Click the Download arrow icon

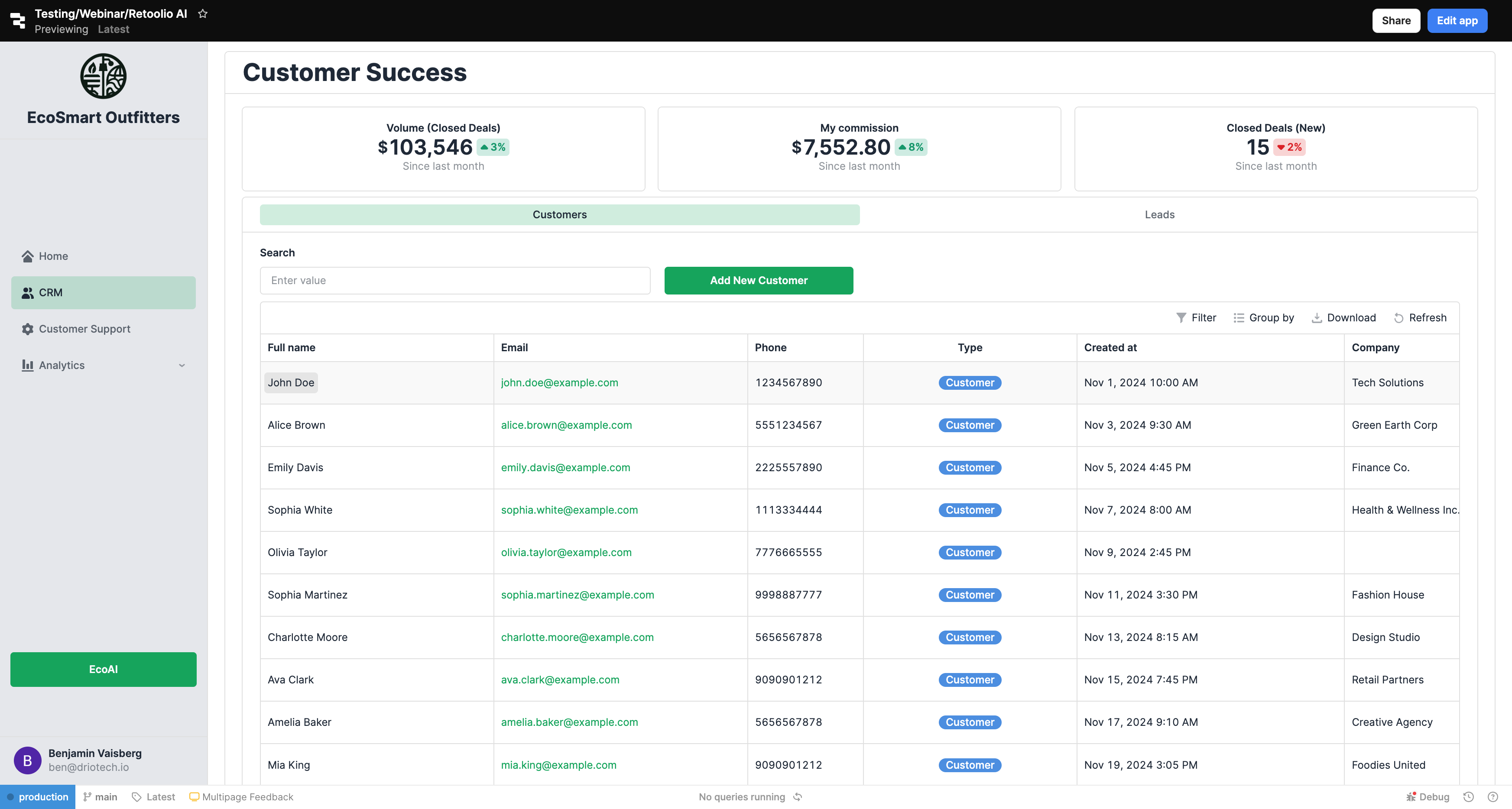click(1317, 318)
